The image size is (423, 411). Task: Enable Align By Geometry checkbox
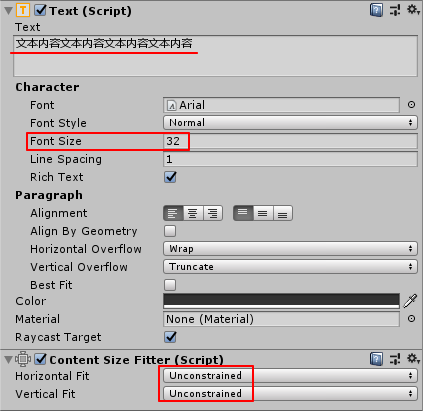tap(170, 231)
